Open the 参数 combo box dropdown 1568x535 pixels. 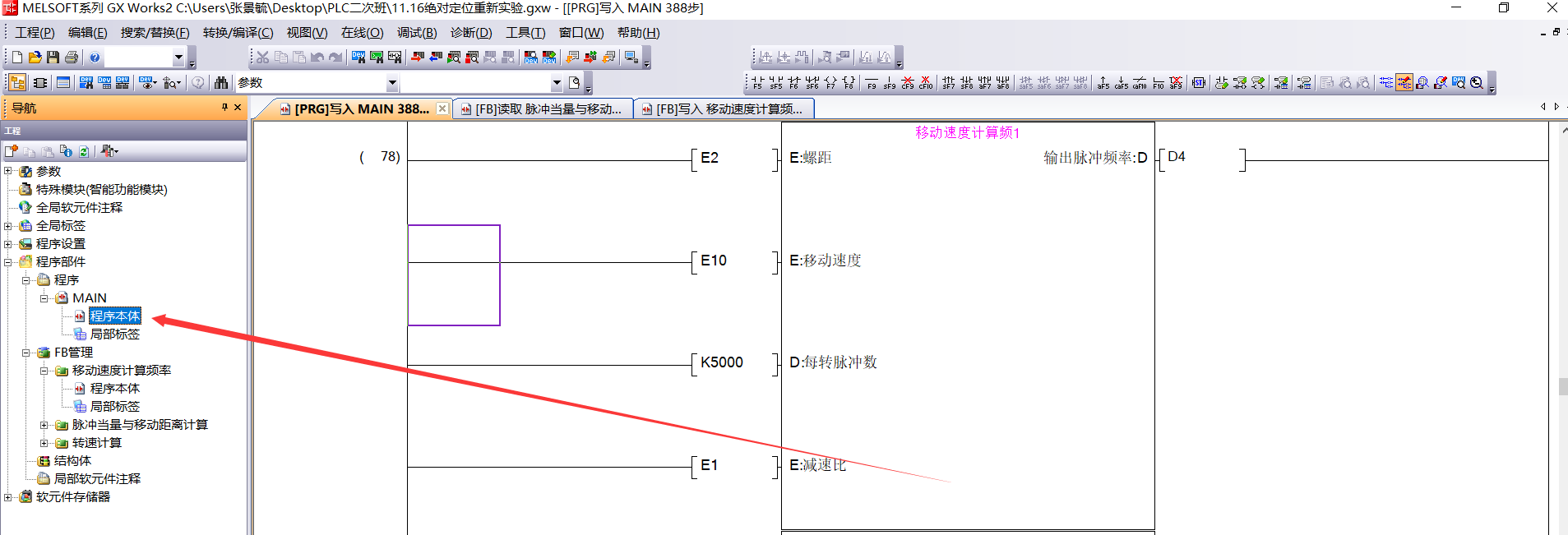pos(392,83)
